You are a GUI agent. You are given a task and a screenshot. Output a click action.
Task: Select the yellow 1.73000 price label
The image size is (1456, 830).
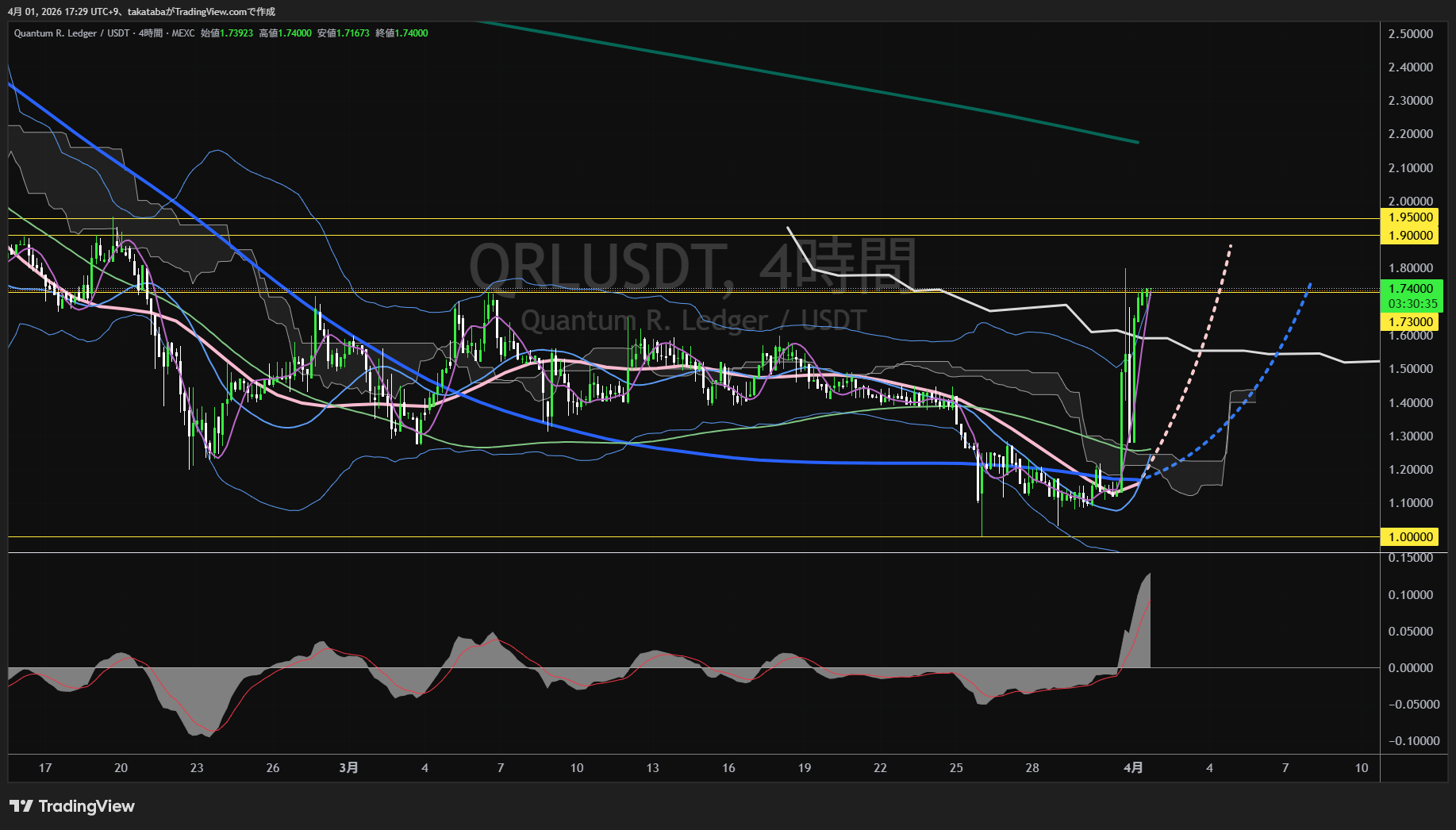click(x=1411, y=322)
